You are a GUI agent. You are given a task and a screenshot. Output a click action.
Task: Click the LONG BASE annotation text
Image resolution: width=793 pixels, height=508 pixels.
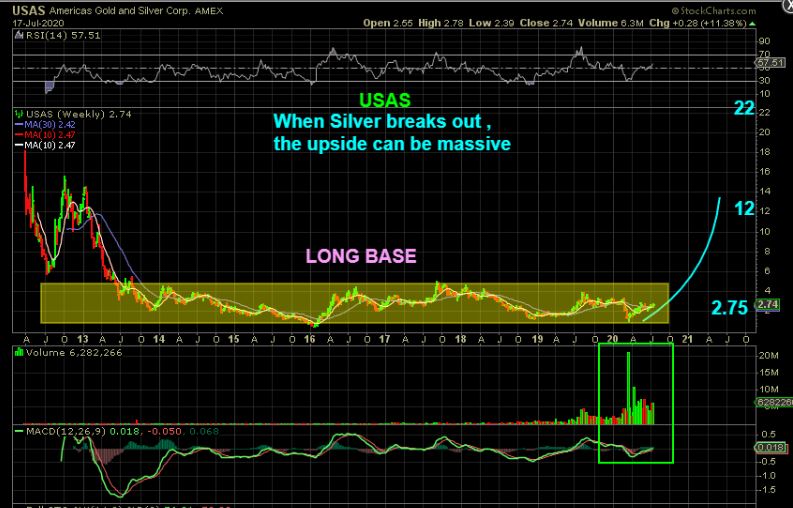(361, 256)
